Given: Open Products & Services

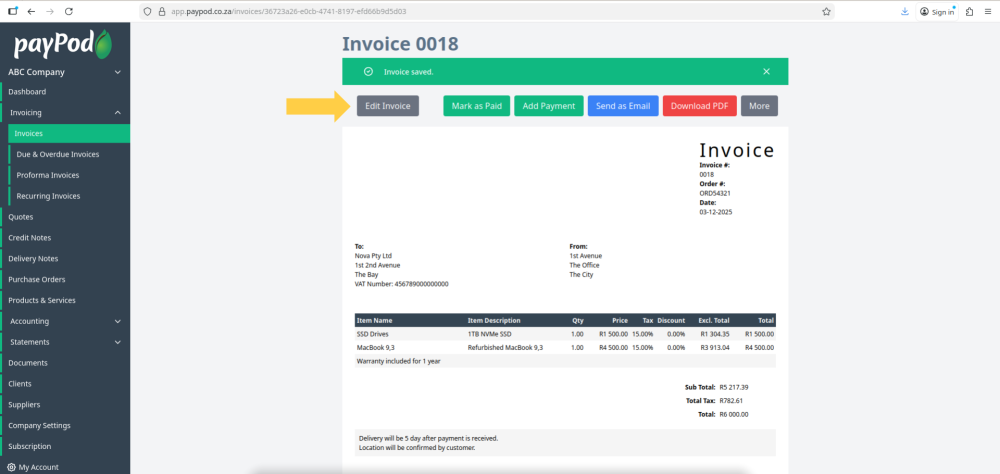Looking at the screenshot, I should [41, 300].
